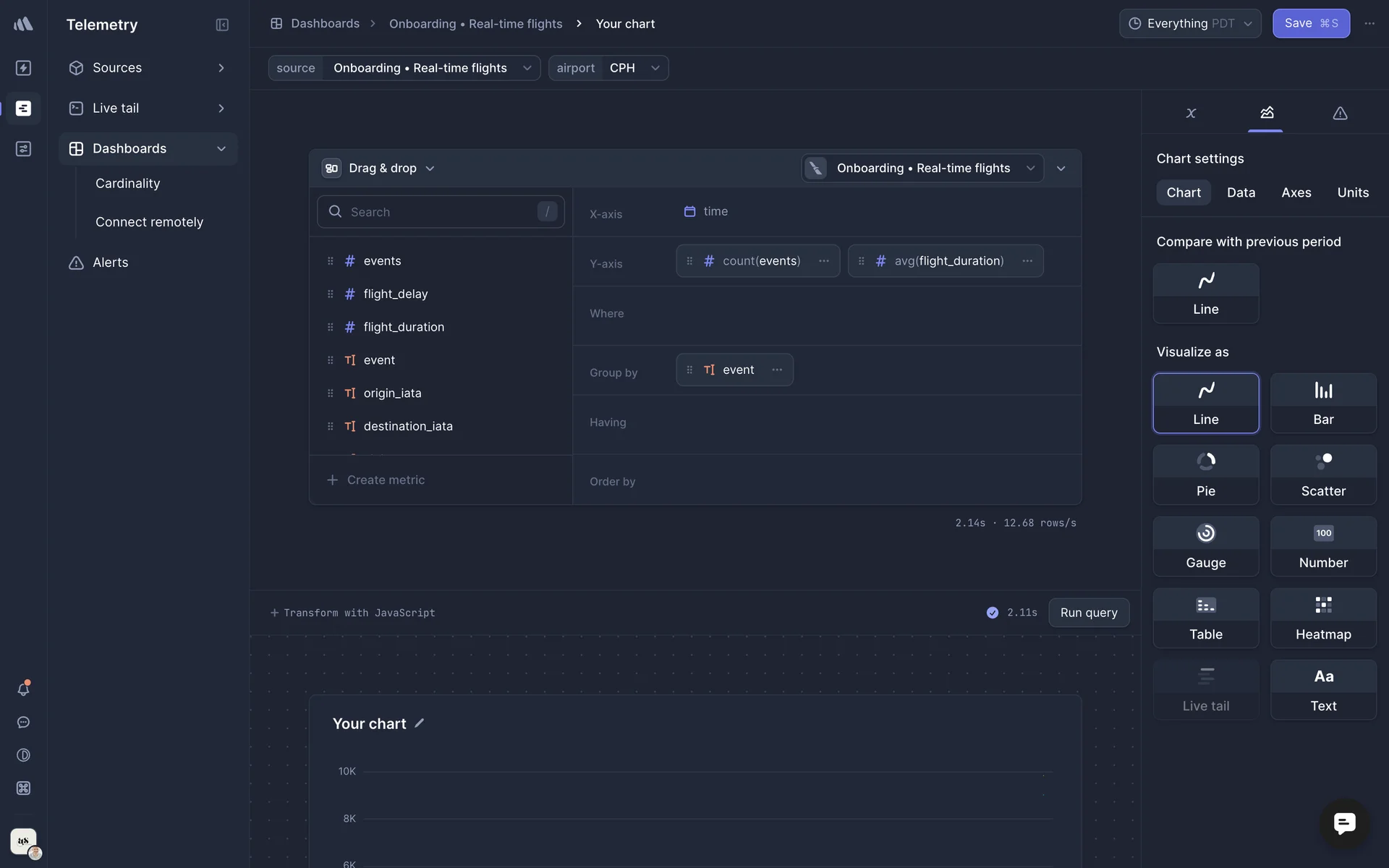Click the pencil icon to rename chart
The width and height of the screenshot is (1389, 868).
coord(419,723)
